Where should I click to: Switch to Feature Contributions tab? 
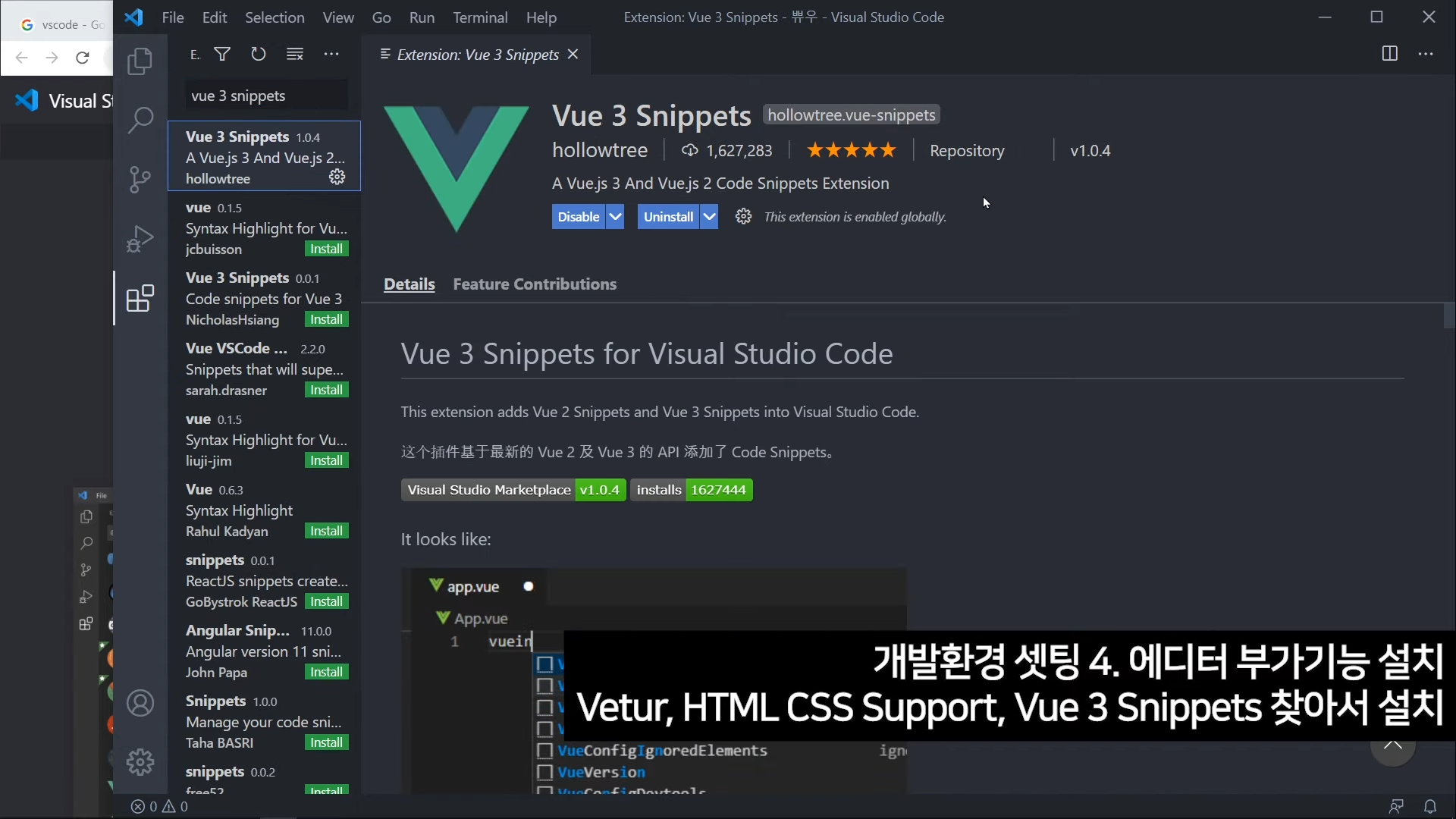tap(535, 284)
